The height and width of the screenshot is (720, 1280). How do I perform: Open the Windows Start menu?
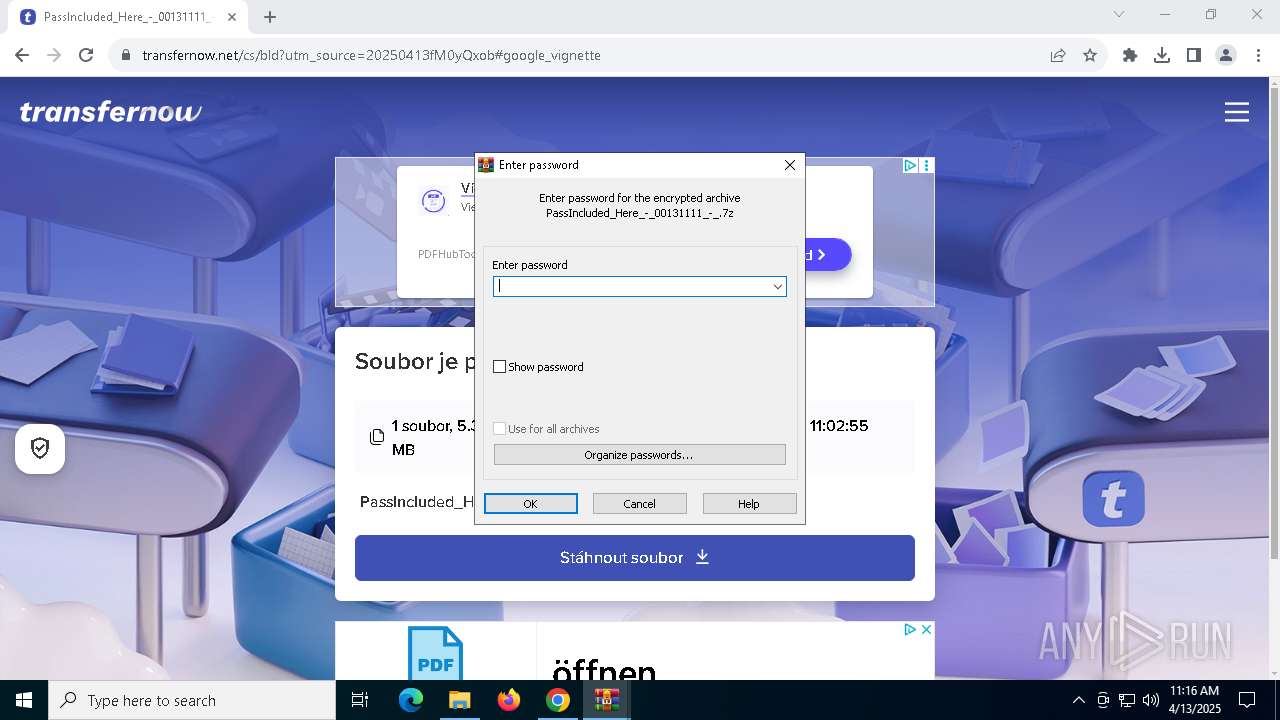pos(24,700)
